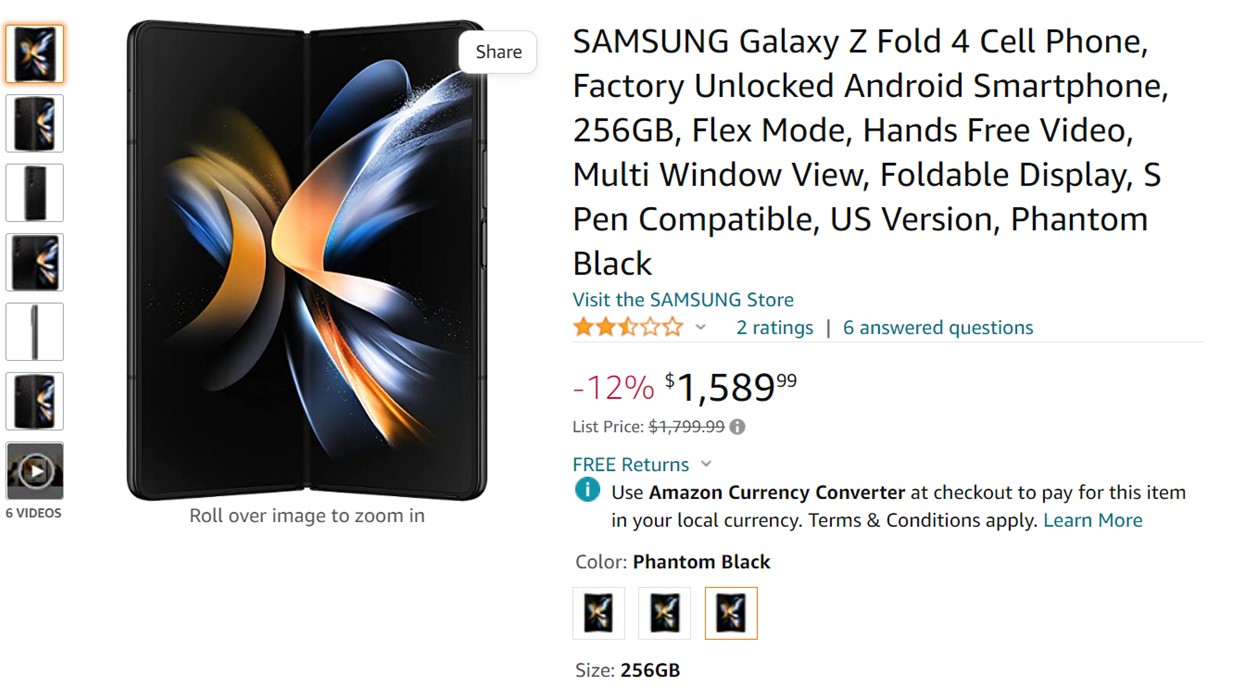Play the product videos thumbnail
This screenshot has height=694, width=1234.
pyautogui.click(x=35, y=470)
